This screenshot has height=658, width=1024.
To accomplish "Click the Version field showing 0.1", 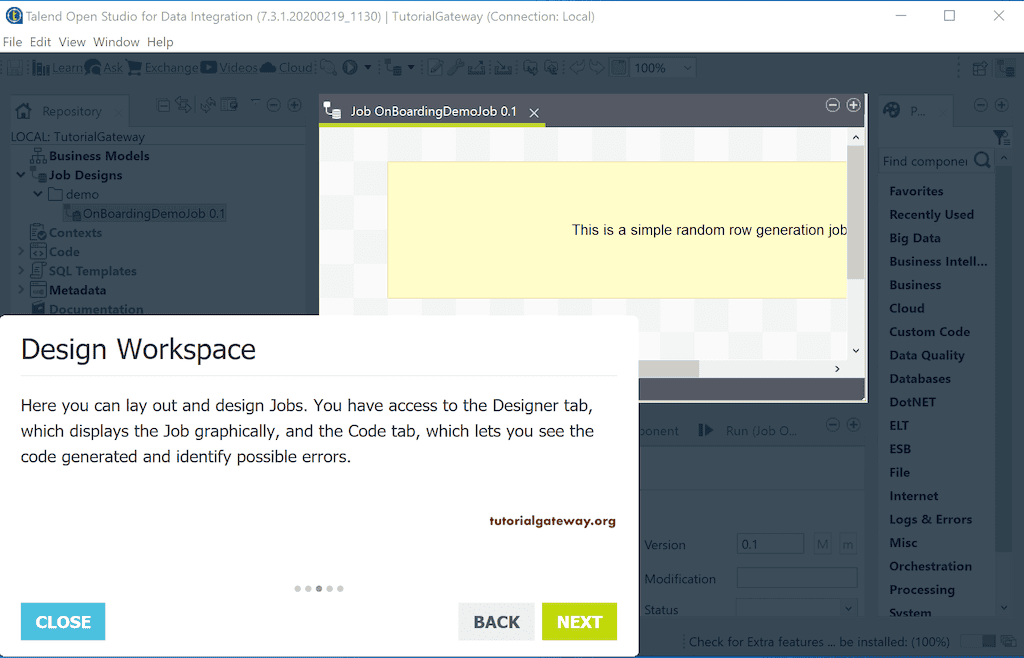I will (770, 544).
